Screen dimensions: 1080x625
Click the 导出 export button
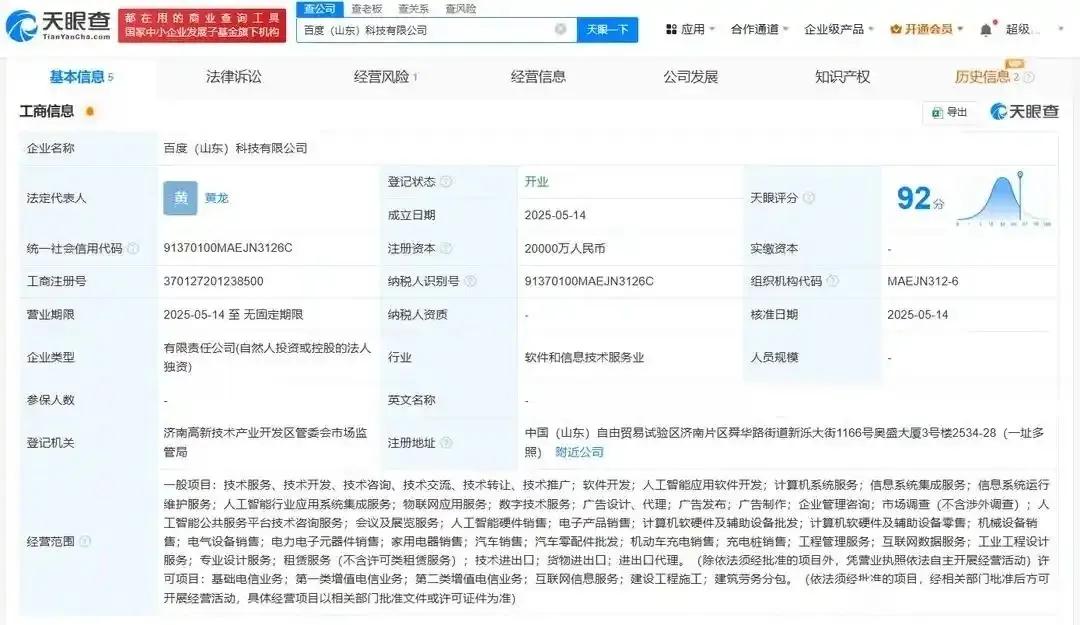(950, 112)
